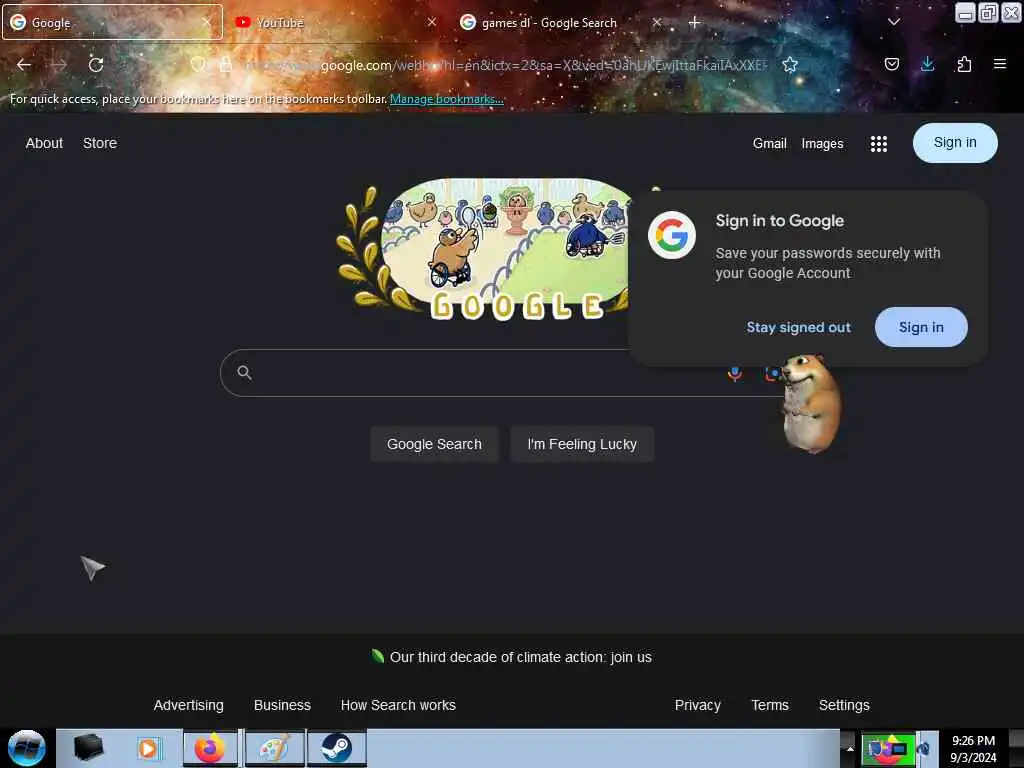Open Images link
The image size is (1024, 768).
pyautogui.click(x=822, y=144)
